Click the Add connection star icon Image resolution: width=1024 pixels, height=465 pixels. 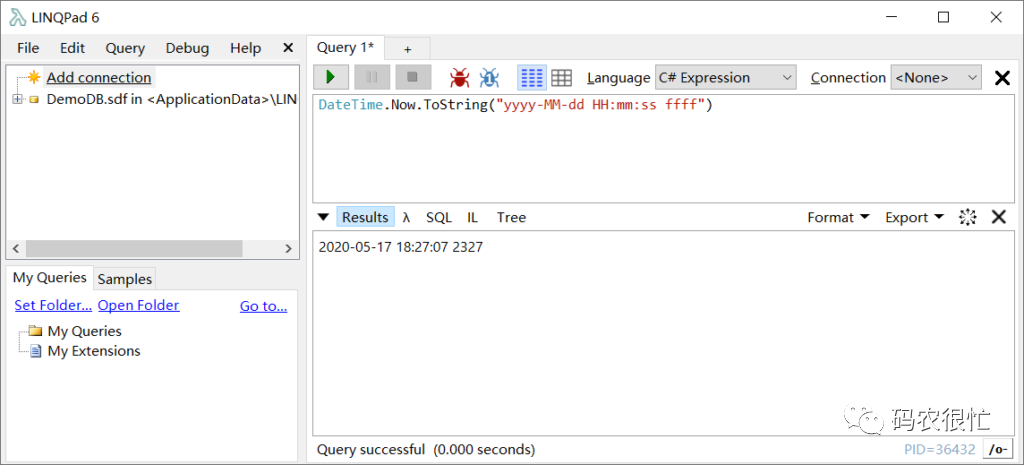(x=35, y=77)
